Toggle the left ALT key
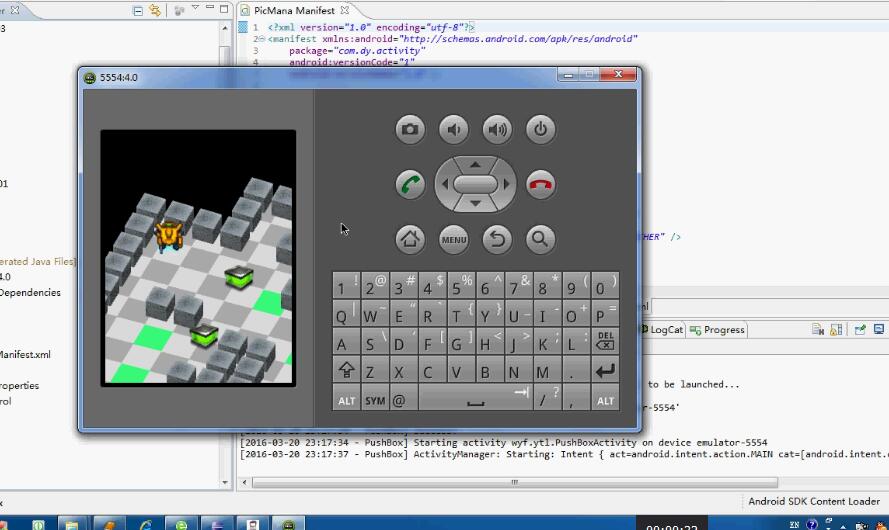Image resolution: width=889 pixels, height=530 pixels. pos(346,399)
